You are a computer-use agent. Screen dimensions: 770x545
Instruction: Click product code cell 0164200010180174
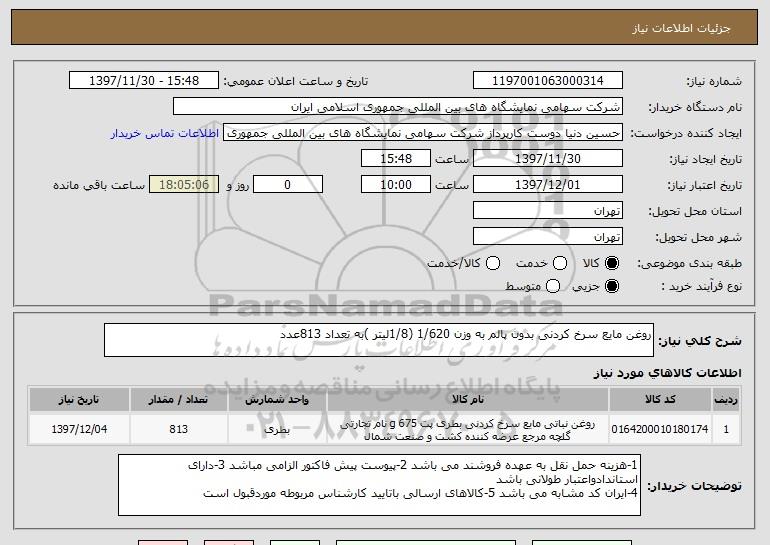[x=660, y=429]
